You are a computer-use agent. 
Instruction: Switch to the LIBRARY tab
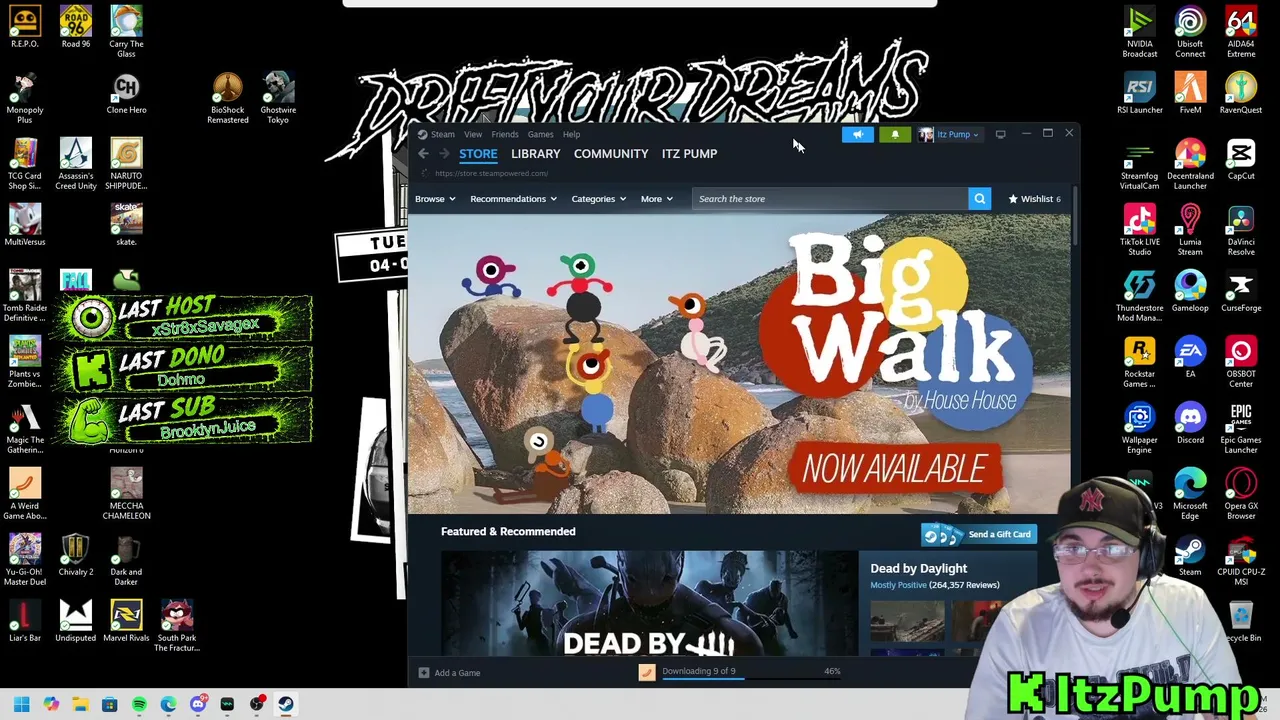(x=536, y=154)
